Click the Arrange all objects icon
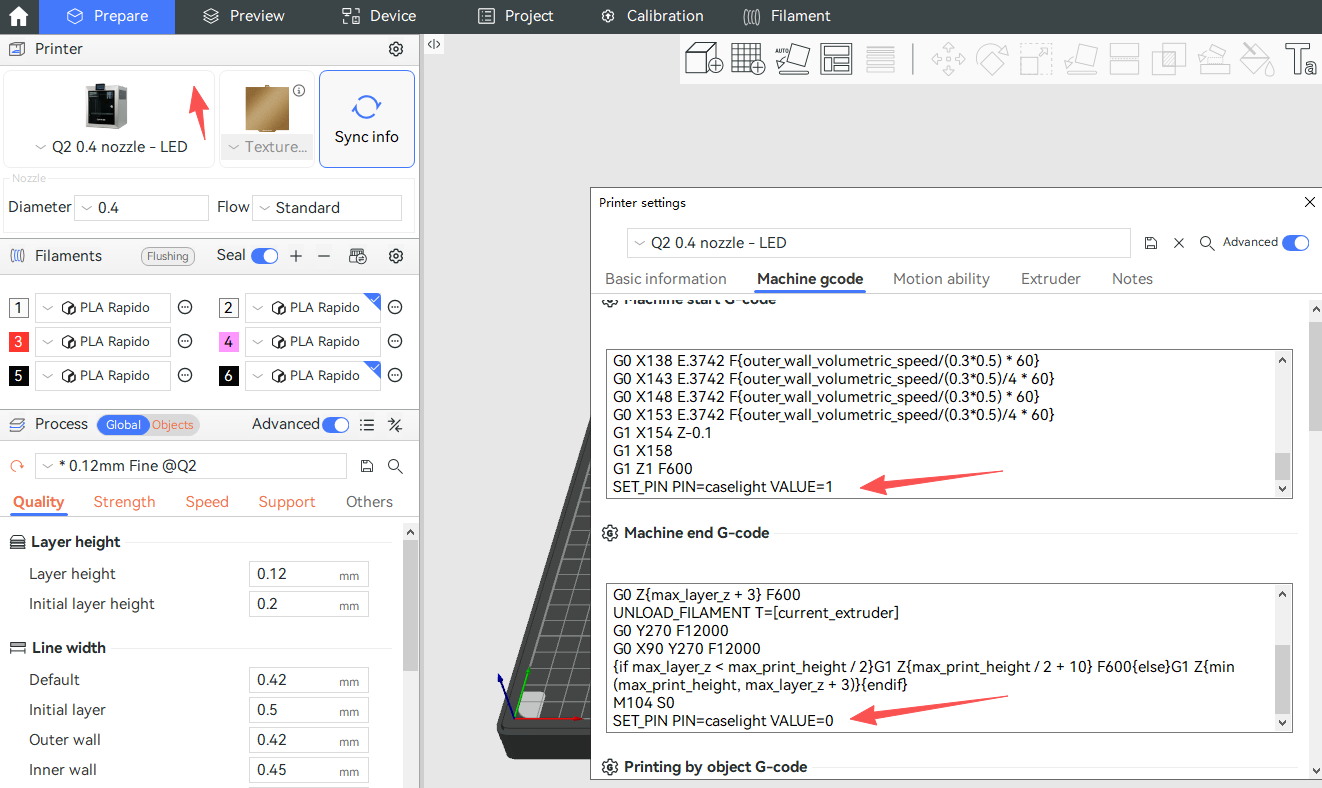Image resolution: width=1322 pixels, height=788 pixels. (x=835, y=58)
